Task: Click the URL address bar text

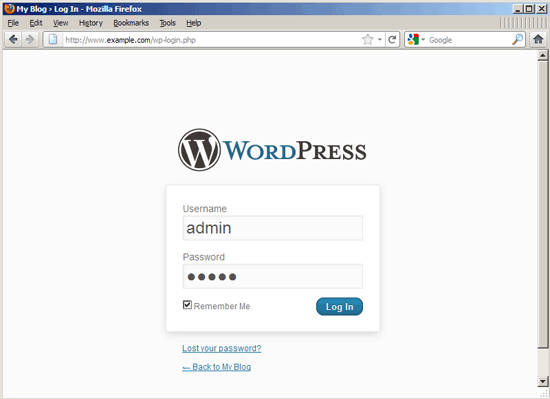Action: pyautogui.click(x=130, y=40)
